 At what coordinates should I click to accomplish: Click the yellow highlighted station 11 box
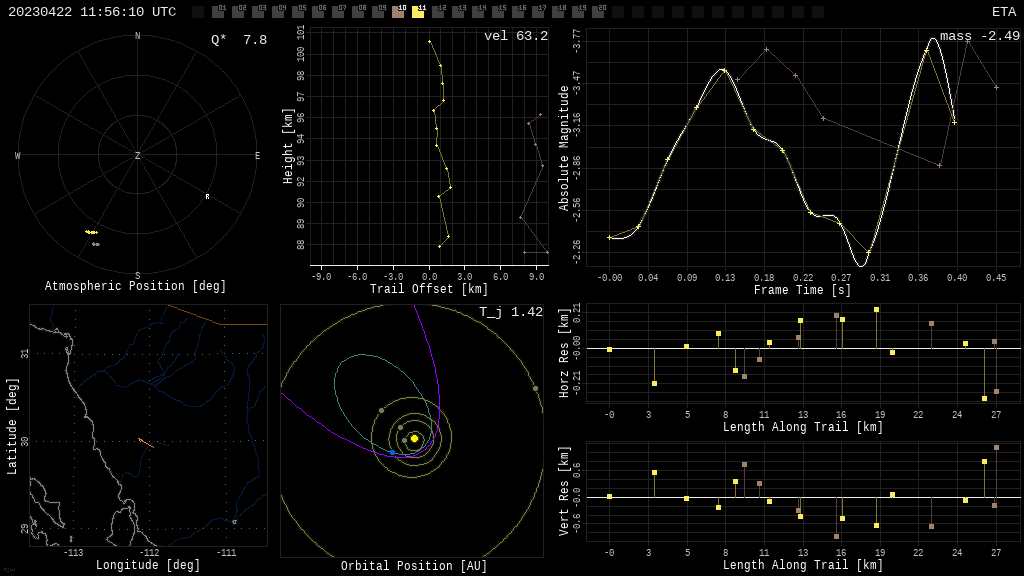(x=418, y=12)
